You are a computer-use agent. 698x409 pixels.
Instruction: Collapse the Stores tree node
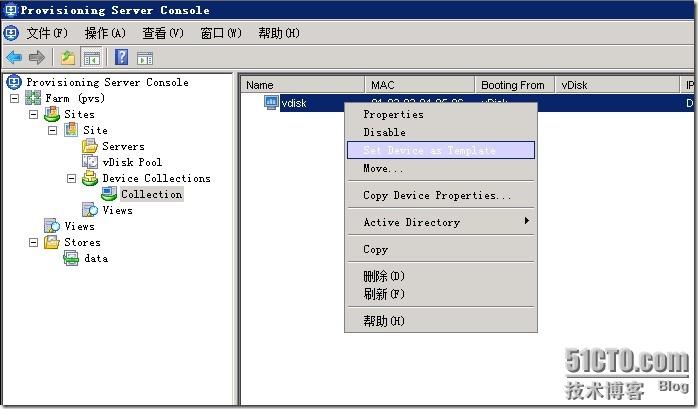[x=33, y=243]
